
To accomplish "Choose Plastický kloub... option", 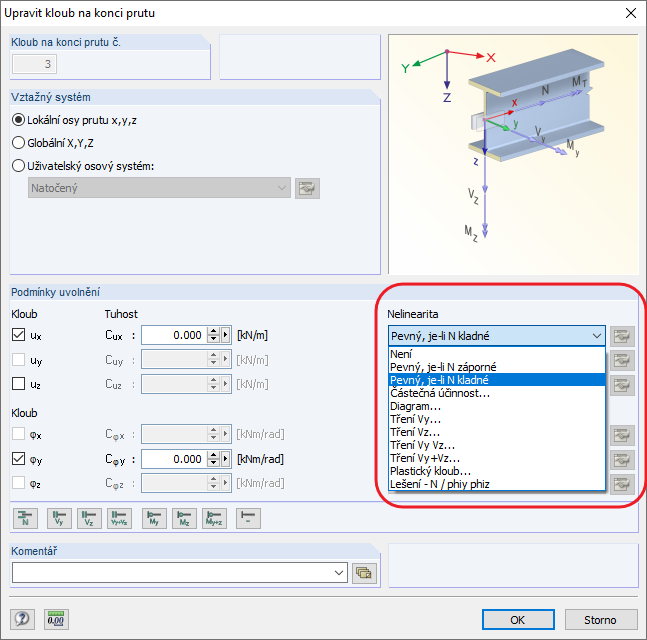I will (497, 471).
